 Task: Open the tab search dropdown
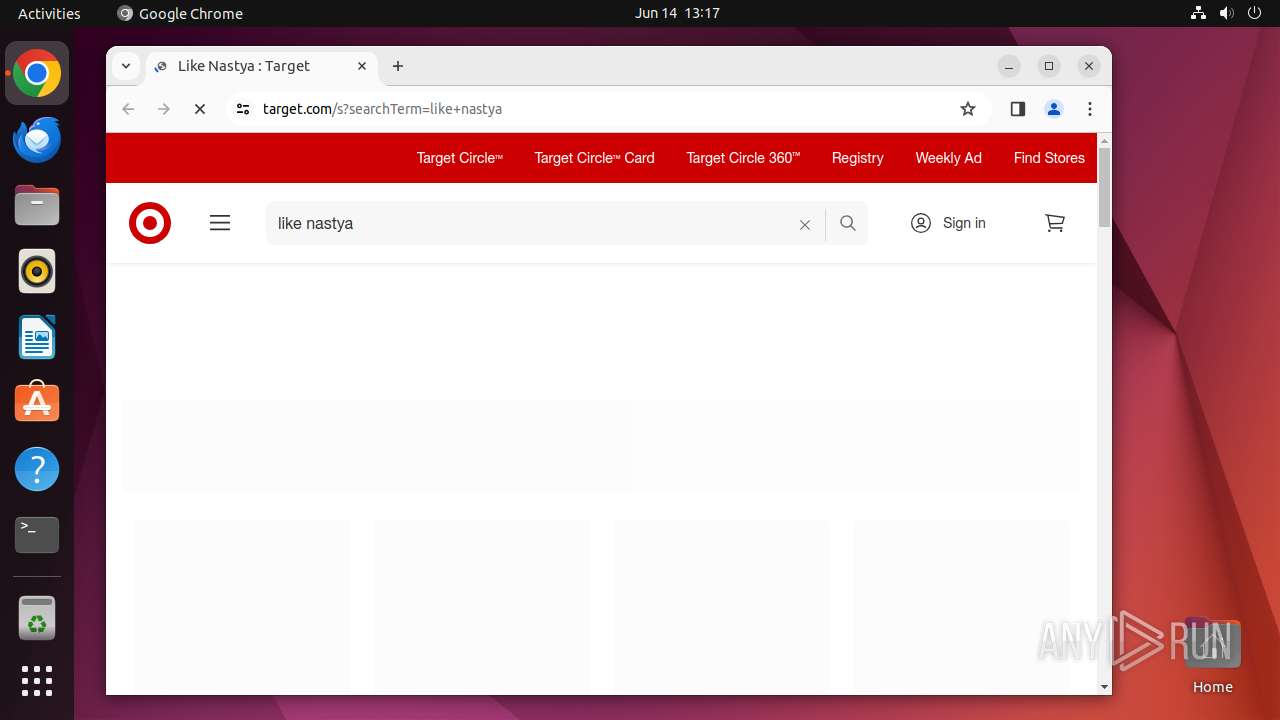click(x=126, y=66)
